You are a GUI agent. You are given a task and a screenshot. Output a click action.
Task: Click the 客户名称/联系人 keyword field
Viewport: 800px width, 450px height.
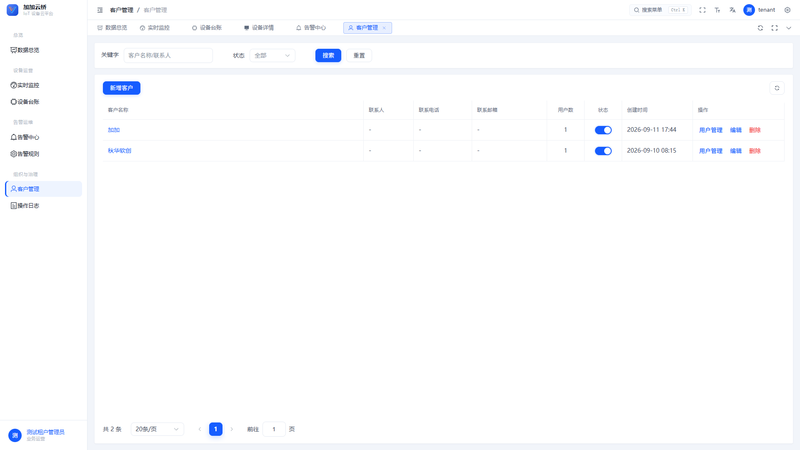168,56
